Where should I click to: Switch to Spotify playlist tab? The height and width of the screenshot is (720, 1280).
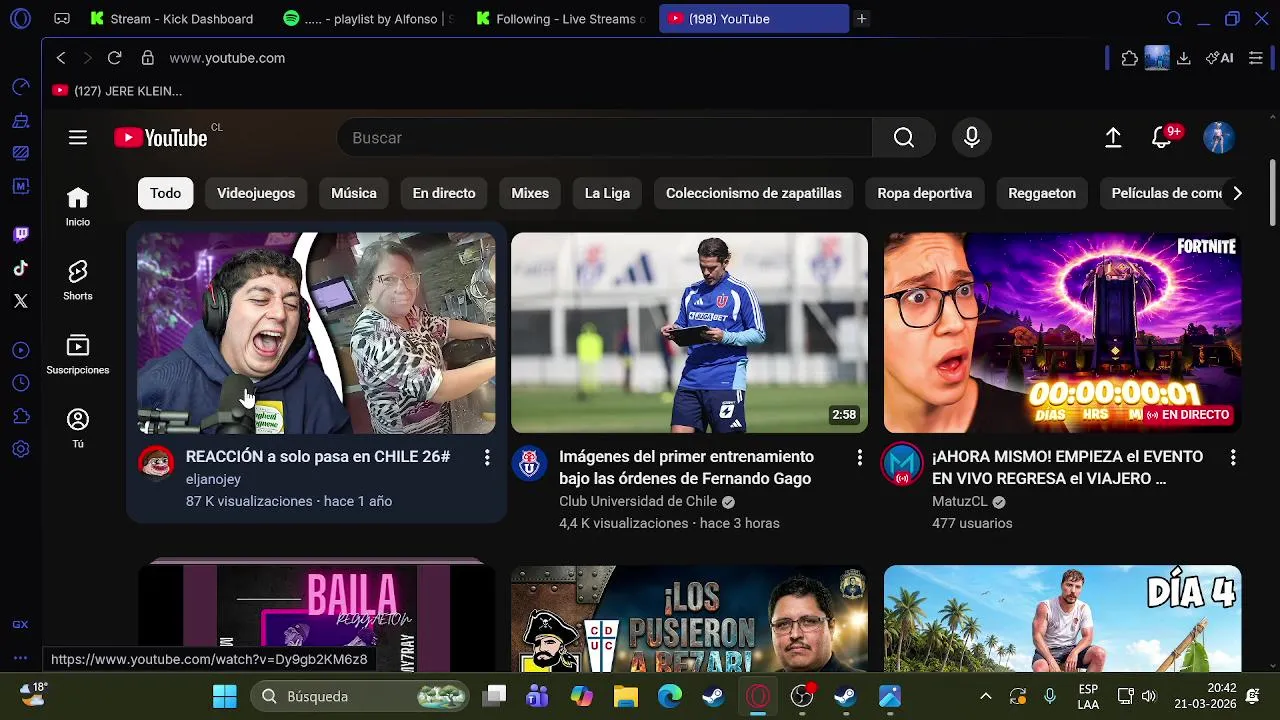coord(368,19)
